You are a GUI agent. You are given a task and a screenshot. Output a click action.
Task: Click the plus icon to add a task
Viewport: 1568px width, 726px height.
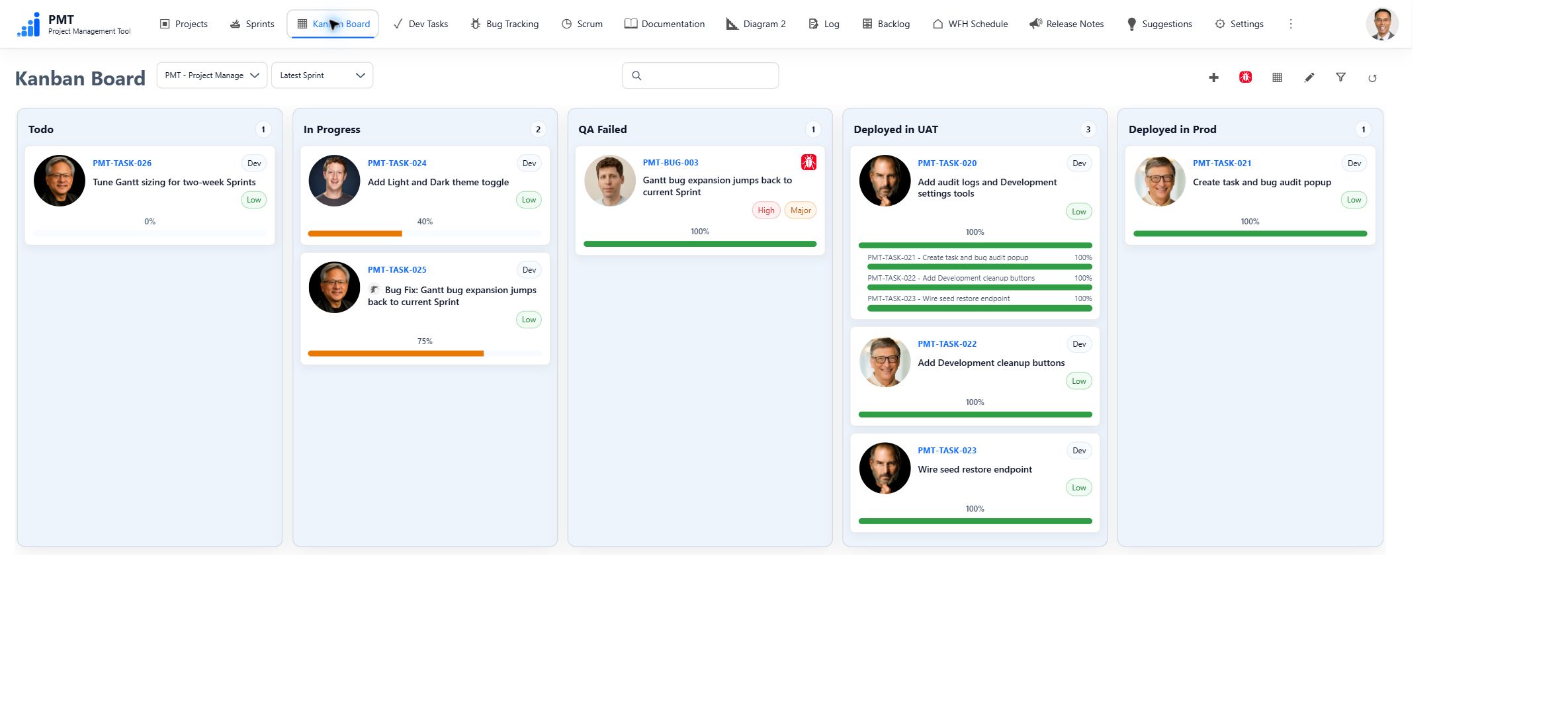(x=1213, y=77)
